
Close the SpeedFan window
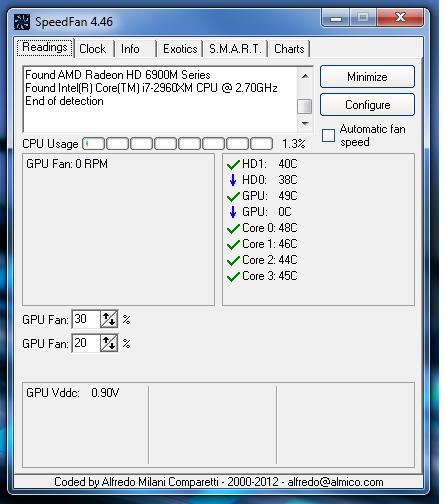point(400,17)
